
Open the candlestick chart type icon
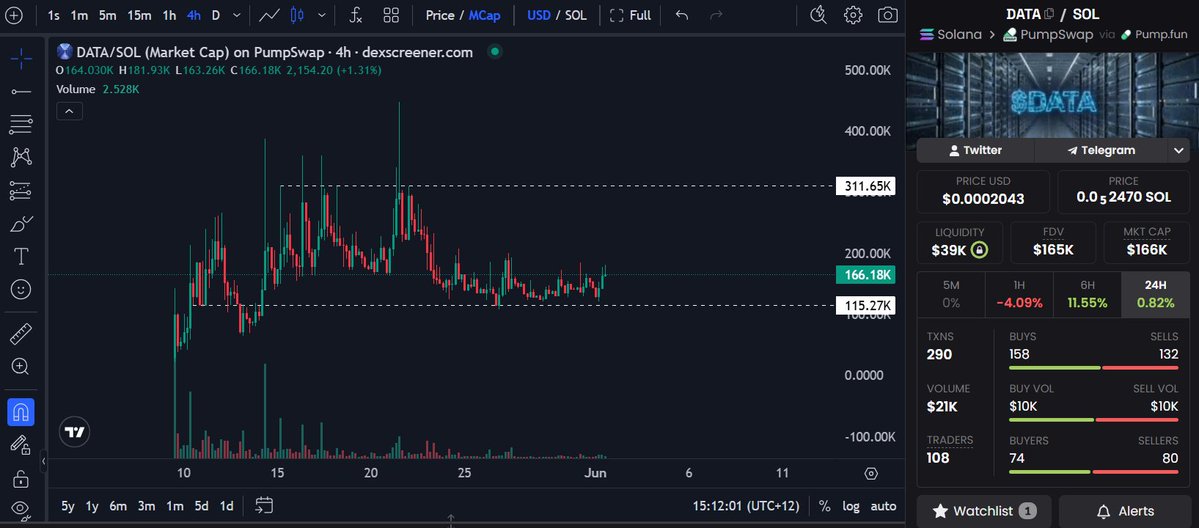tap(297, 15)
